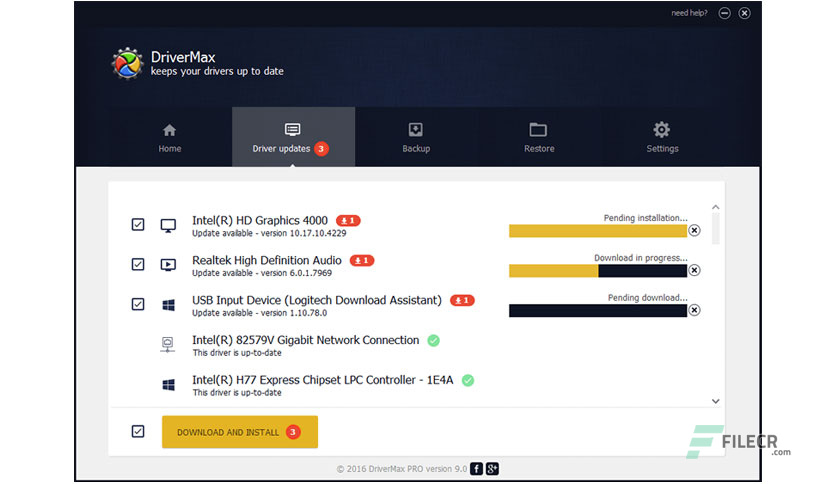Click the DriverMax logo icon

[127, 63]
